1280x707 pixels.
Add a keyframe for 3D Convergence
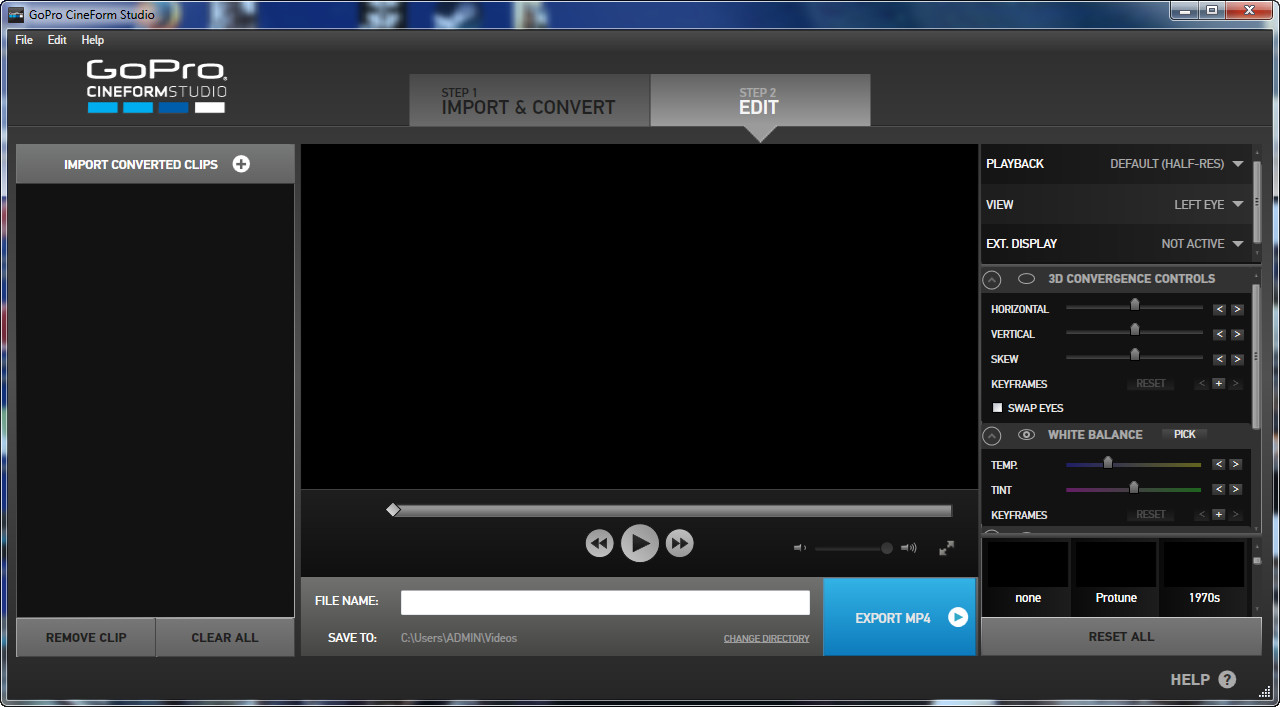1219,384
